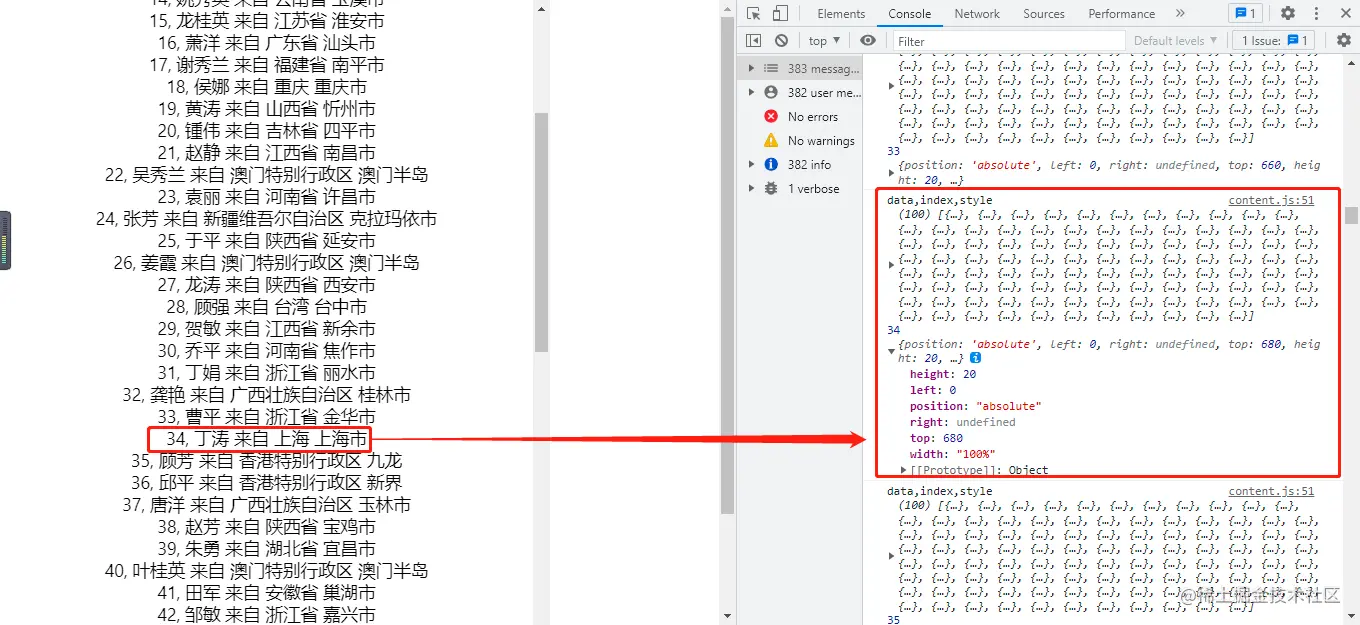The height and width of the screenshot is (625, 1360).
Task: Open the top JavaScript context dropdown
Action: click(x=824, y=41)
